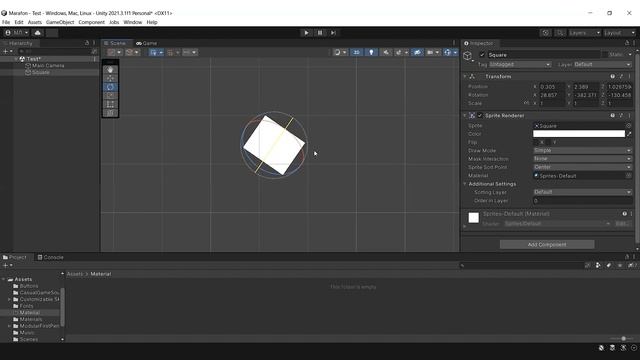Open the Layer Default dropdown

coord(602,64)
